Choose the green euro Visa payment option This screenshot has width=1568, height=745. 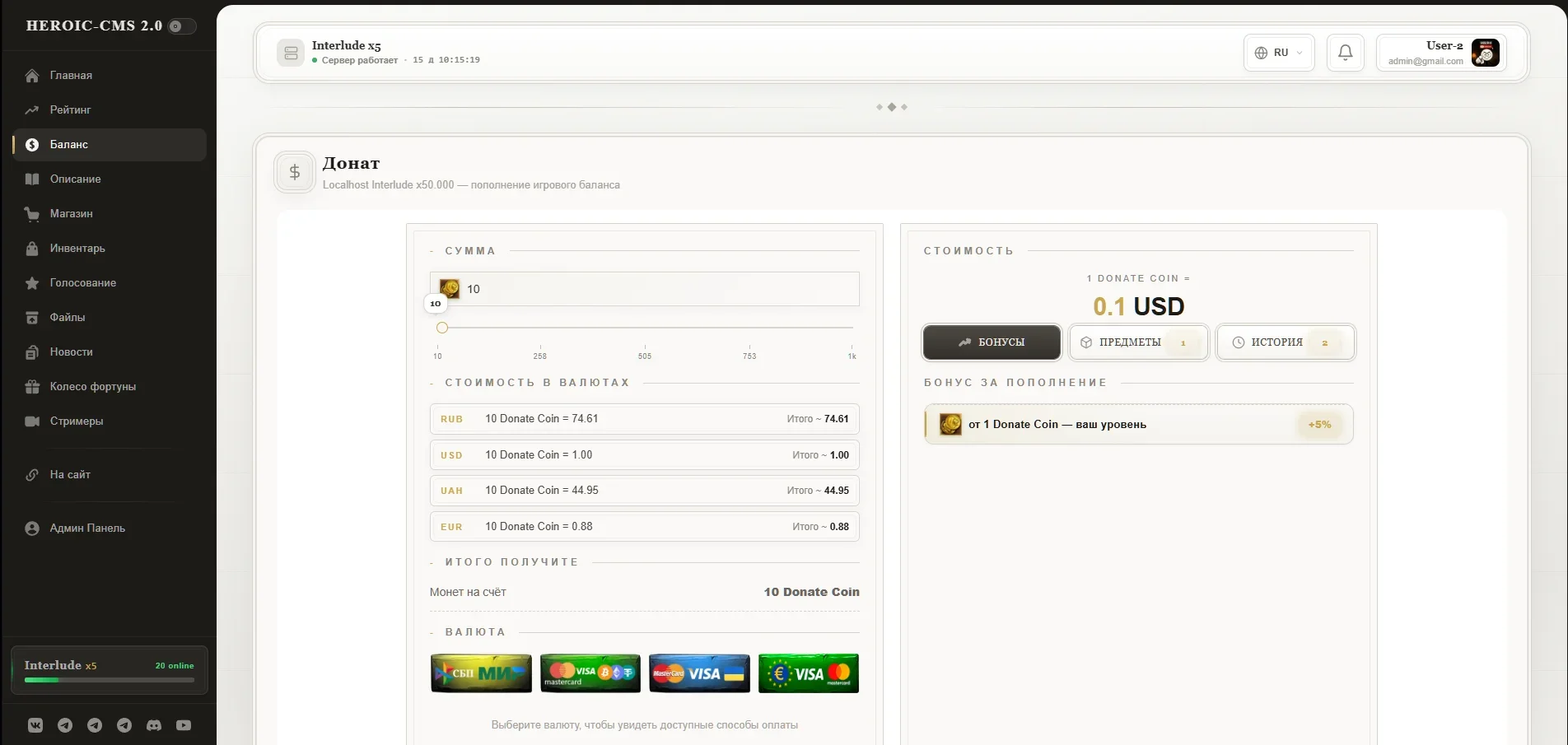pyautogui.click(x=809, y=673)
